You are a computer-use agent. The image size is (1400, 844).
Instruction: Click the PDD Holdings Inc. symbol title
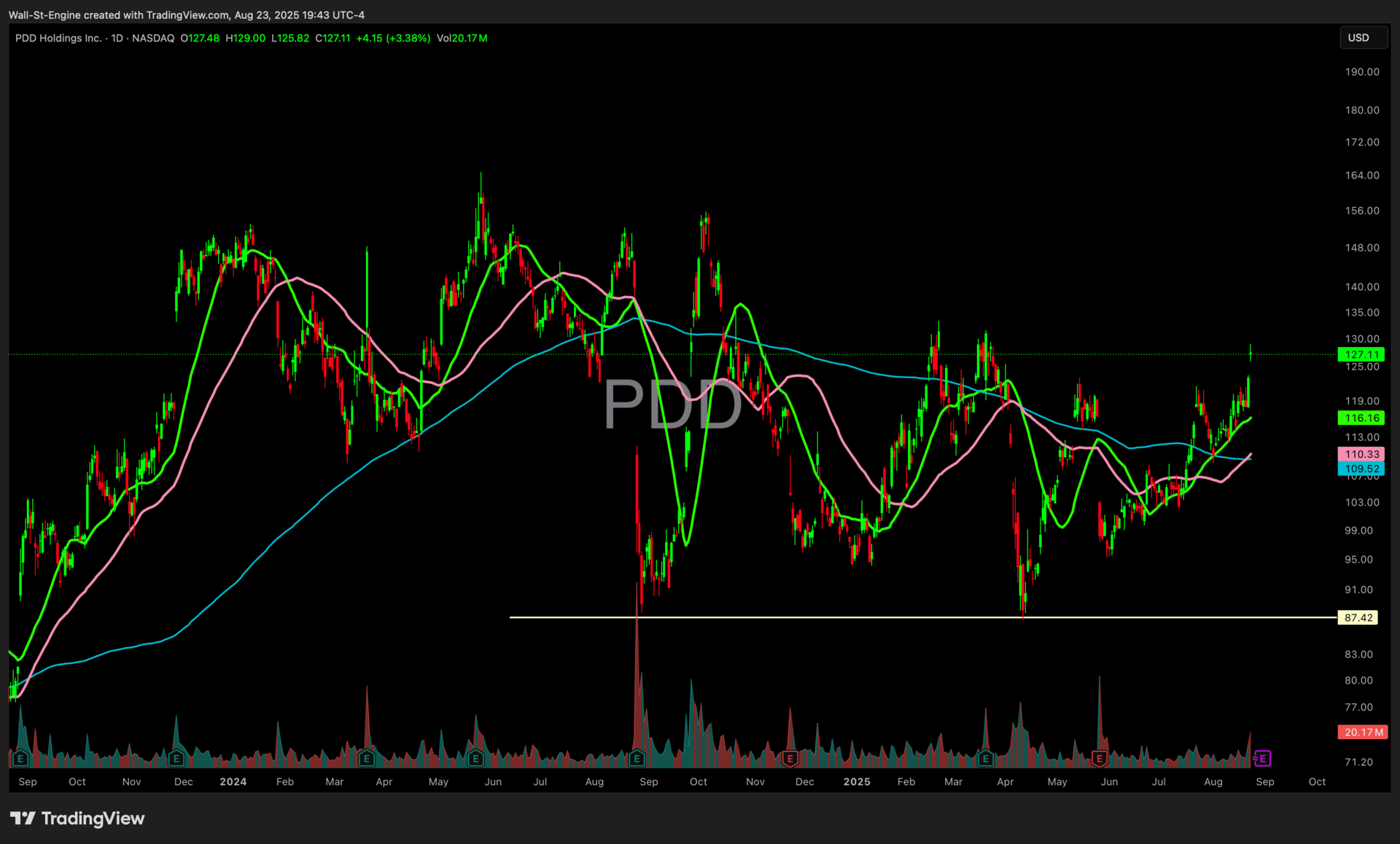(x=58, y=38)
